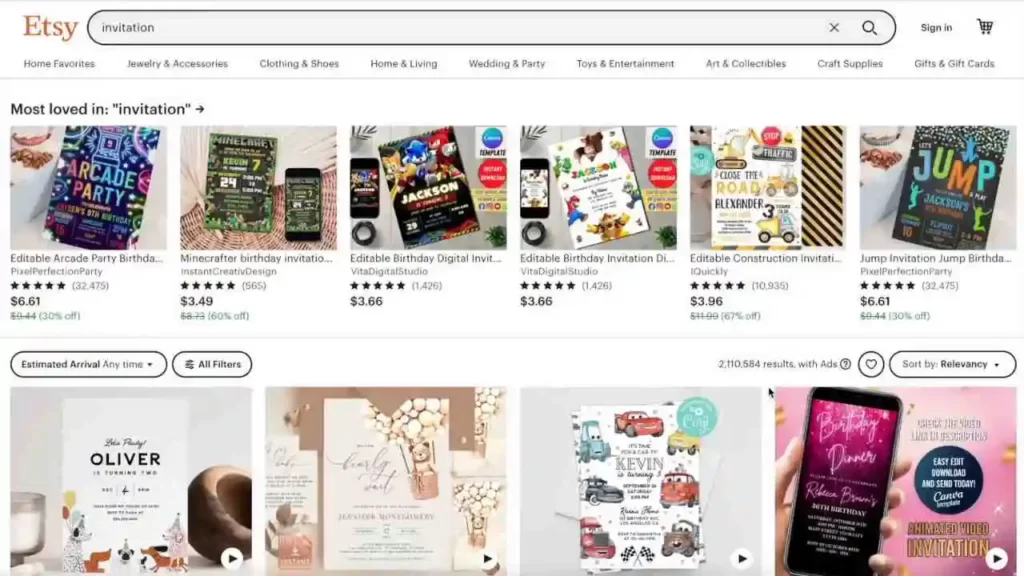Click the 67% off discount text
This screenshot has width=1024, height=576.
740,316
